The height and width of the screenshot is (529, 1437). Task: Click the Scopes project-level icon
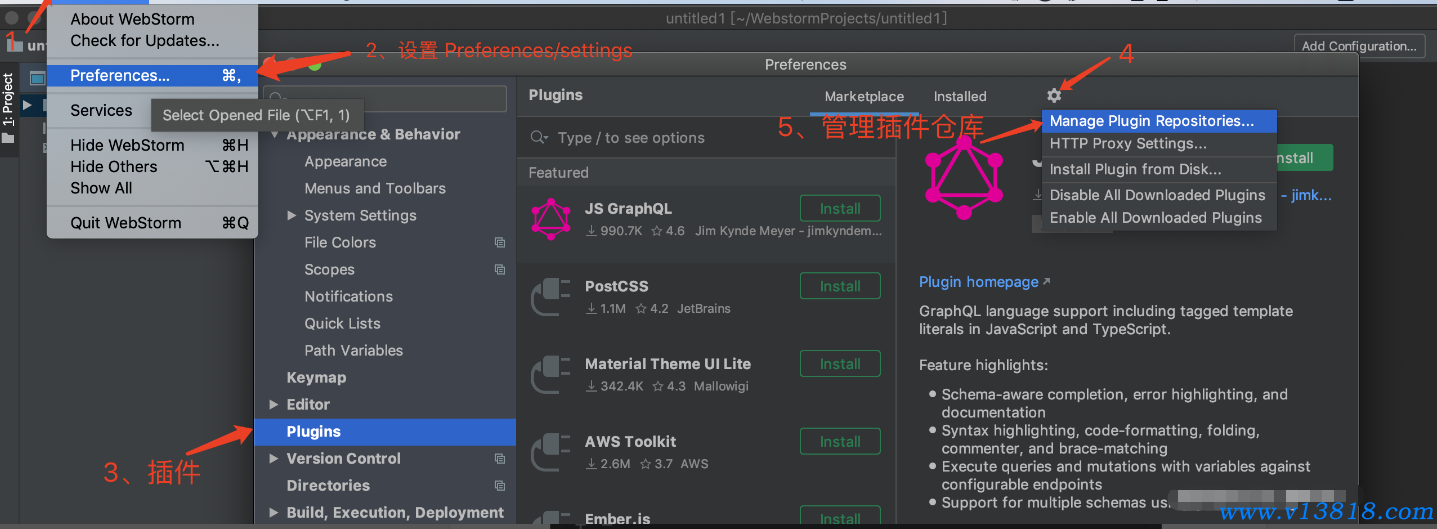click(500, 270)
